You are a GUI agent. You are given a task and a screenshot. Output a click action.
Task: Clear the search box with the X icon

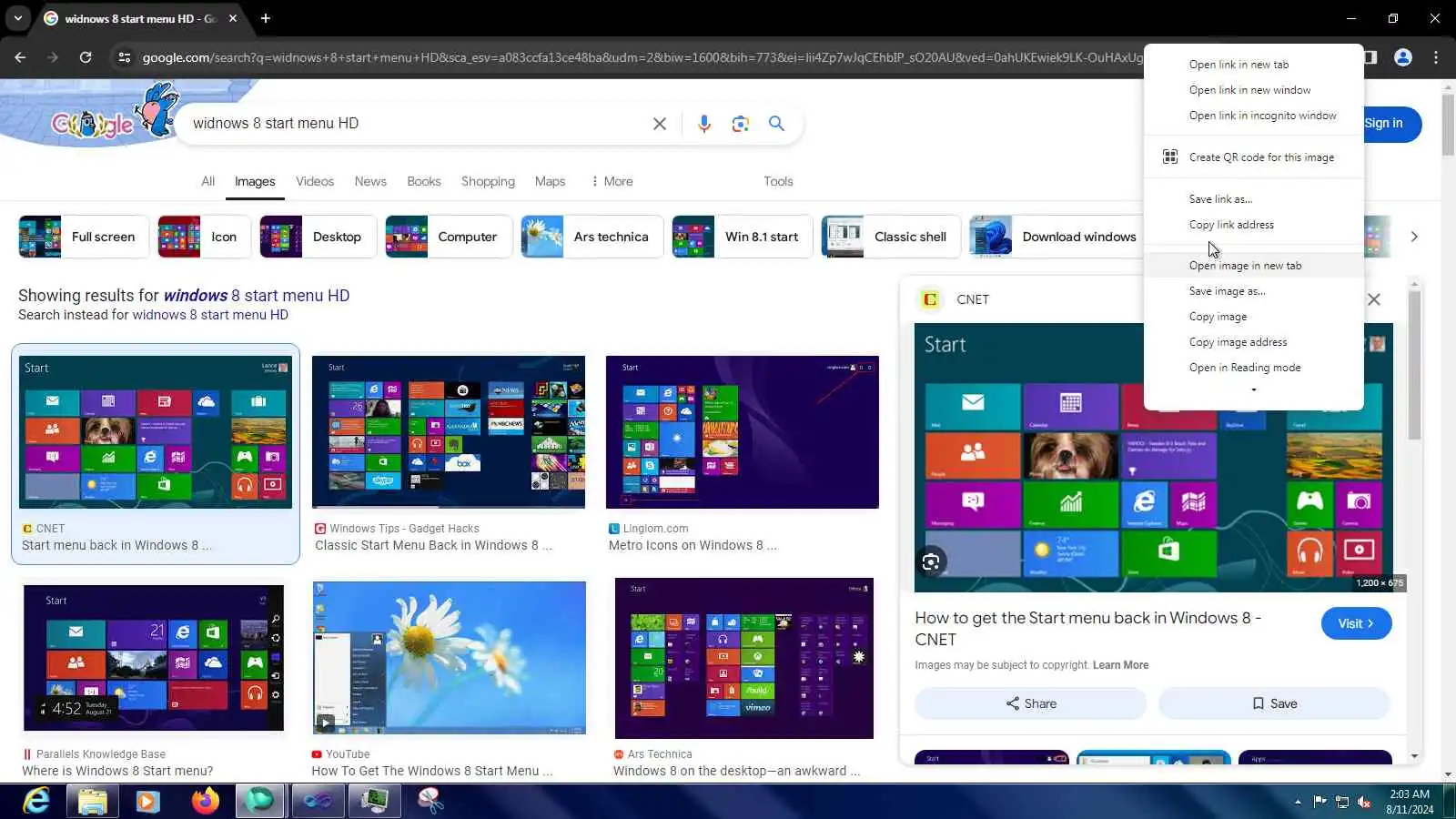660,124
